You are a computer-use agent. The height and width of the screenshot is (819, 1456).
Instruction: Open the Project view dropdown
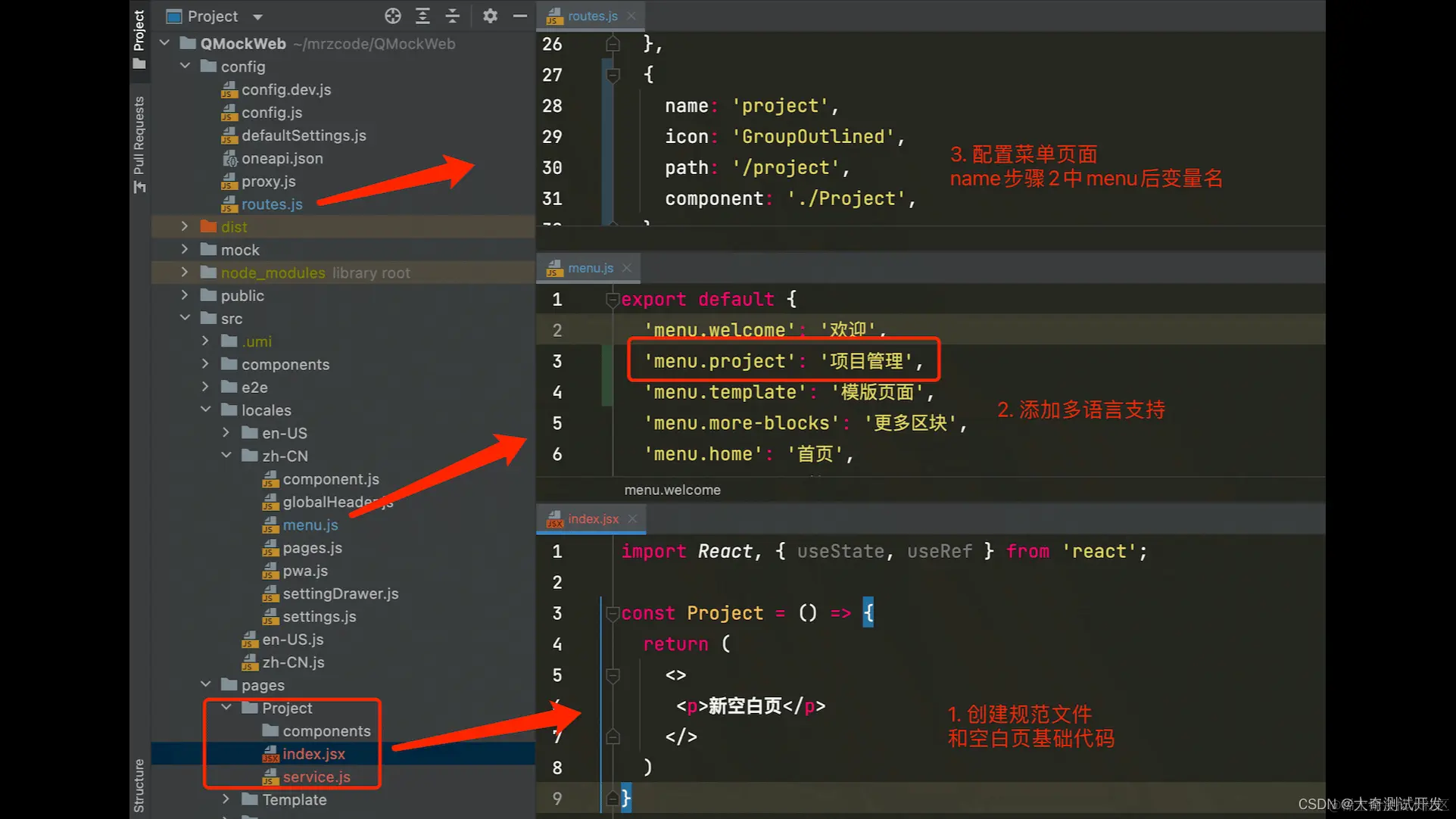coord(257,17)
